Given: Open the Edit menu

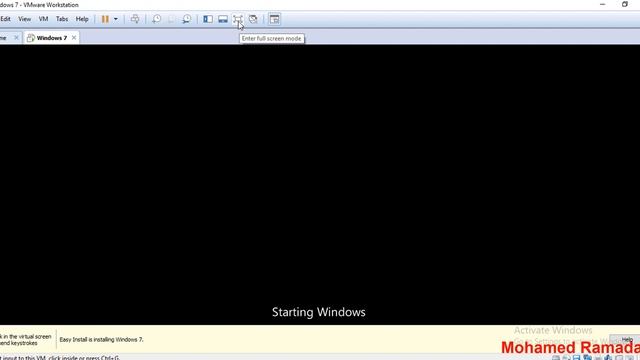Looking at the screenshot, I should click(5, 19).
